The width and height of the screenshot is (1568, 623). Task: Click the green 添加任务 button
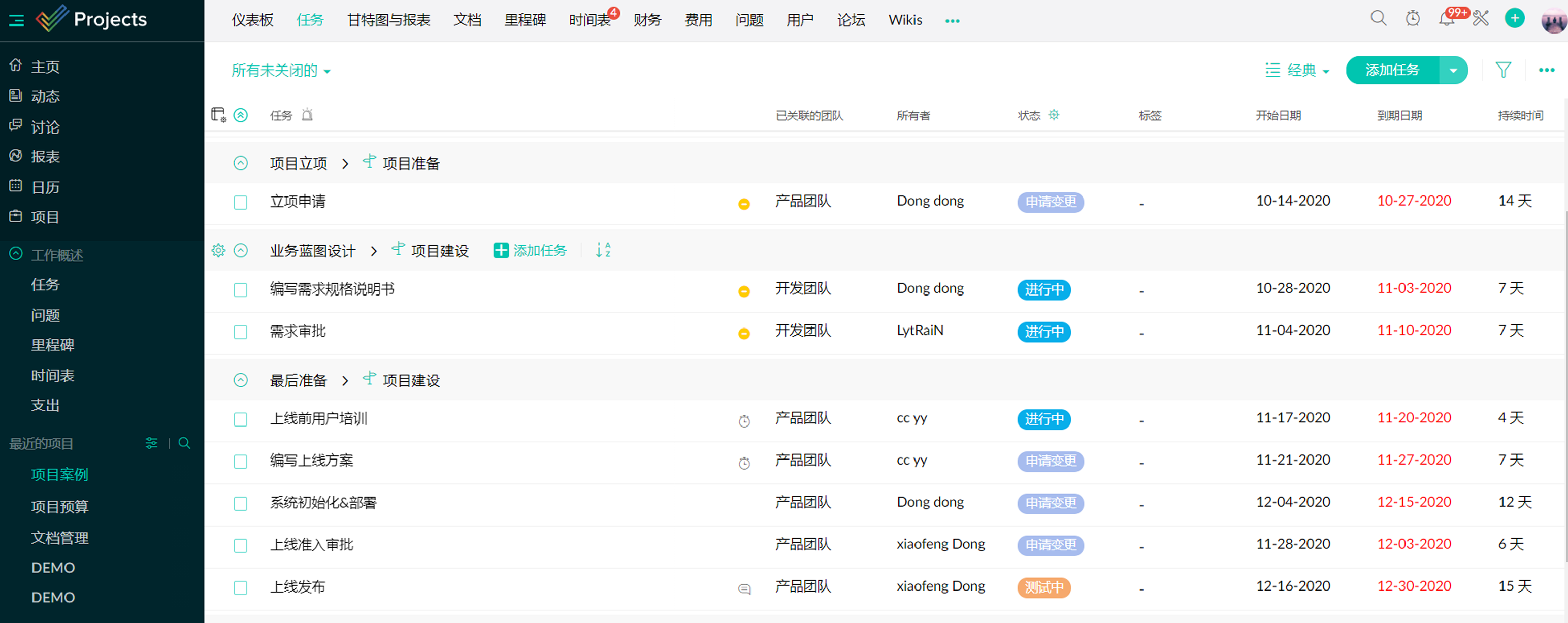1391,71
